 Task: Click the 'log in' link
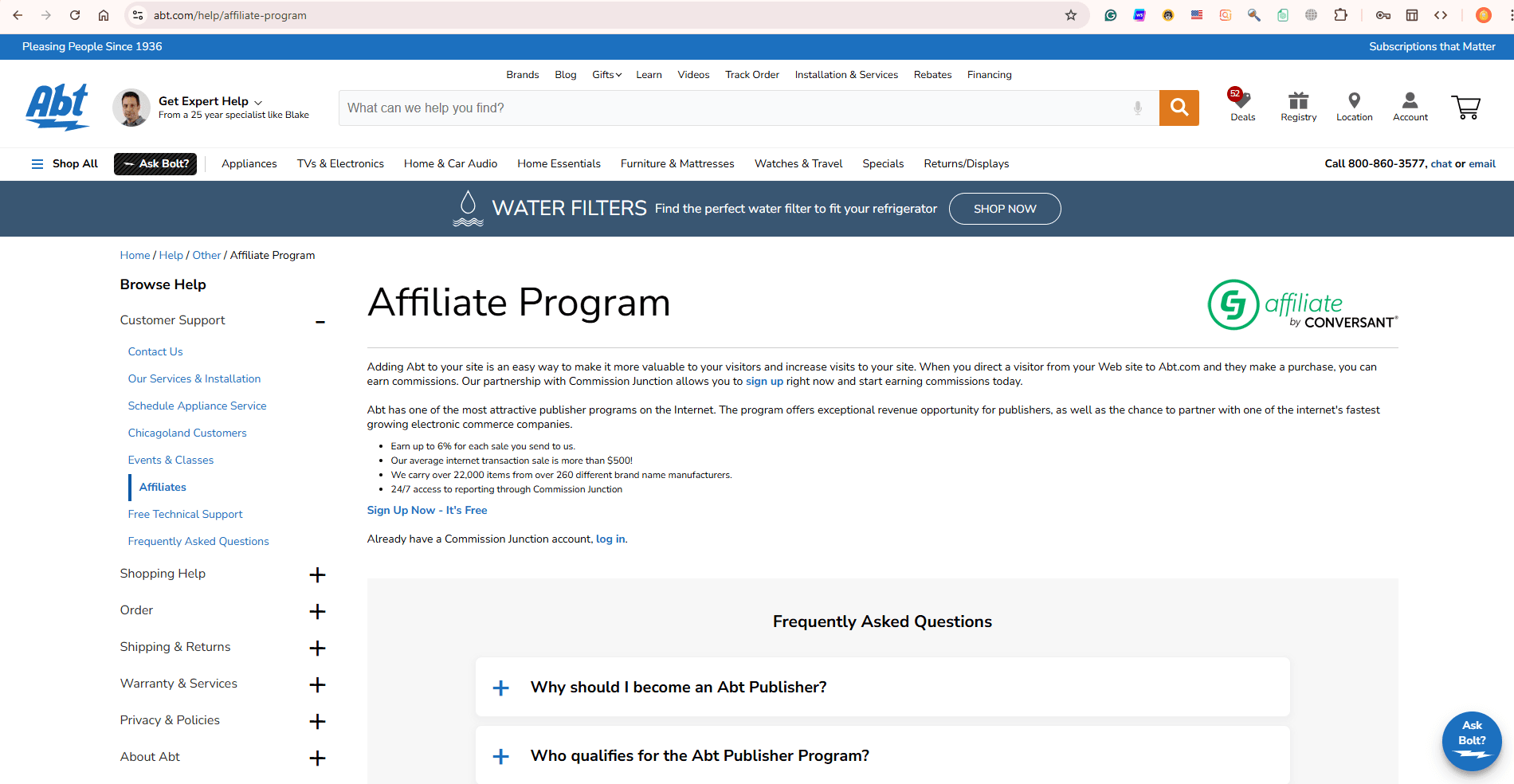pos(610,539)
